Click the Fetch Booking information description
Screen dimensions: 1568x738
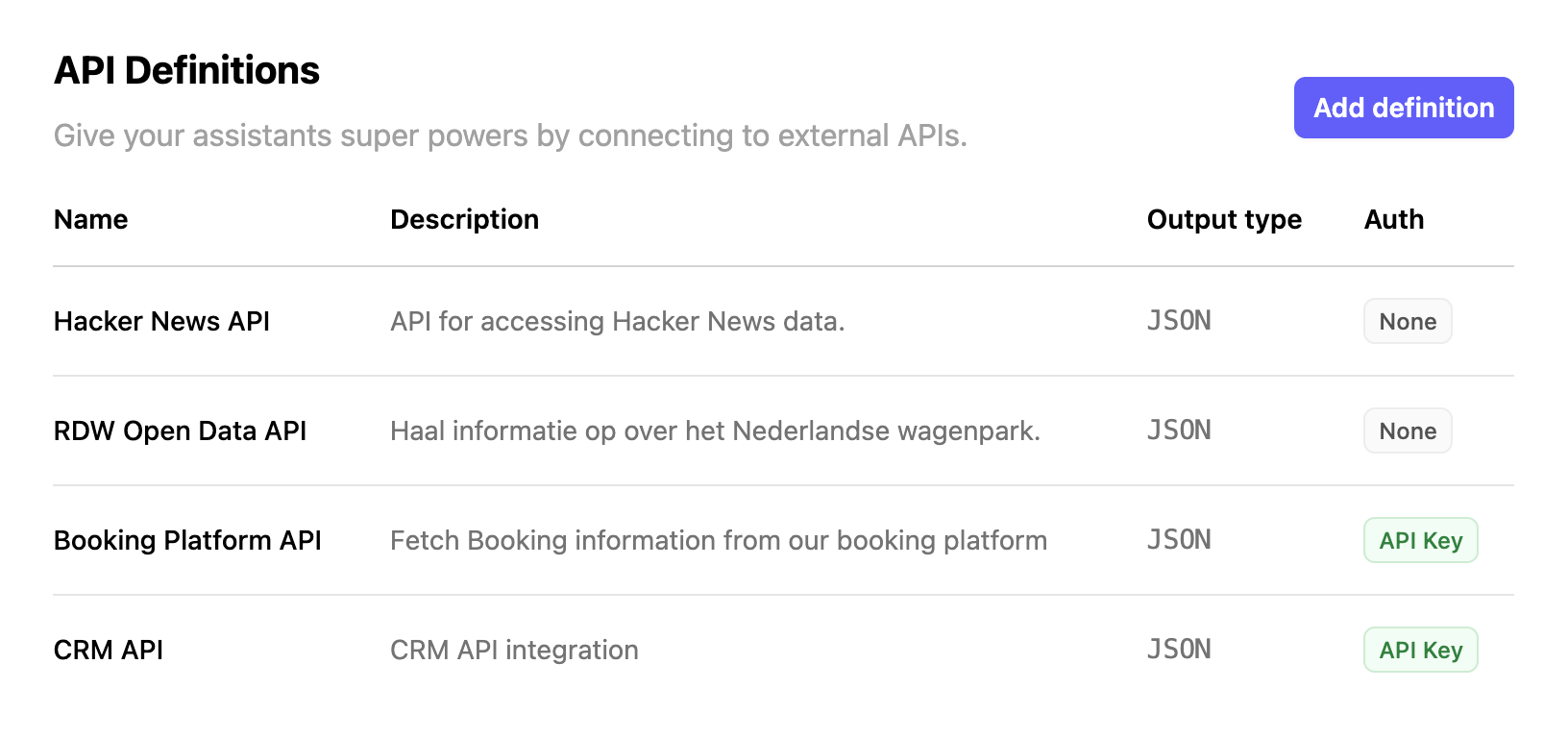point(718,540)
